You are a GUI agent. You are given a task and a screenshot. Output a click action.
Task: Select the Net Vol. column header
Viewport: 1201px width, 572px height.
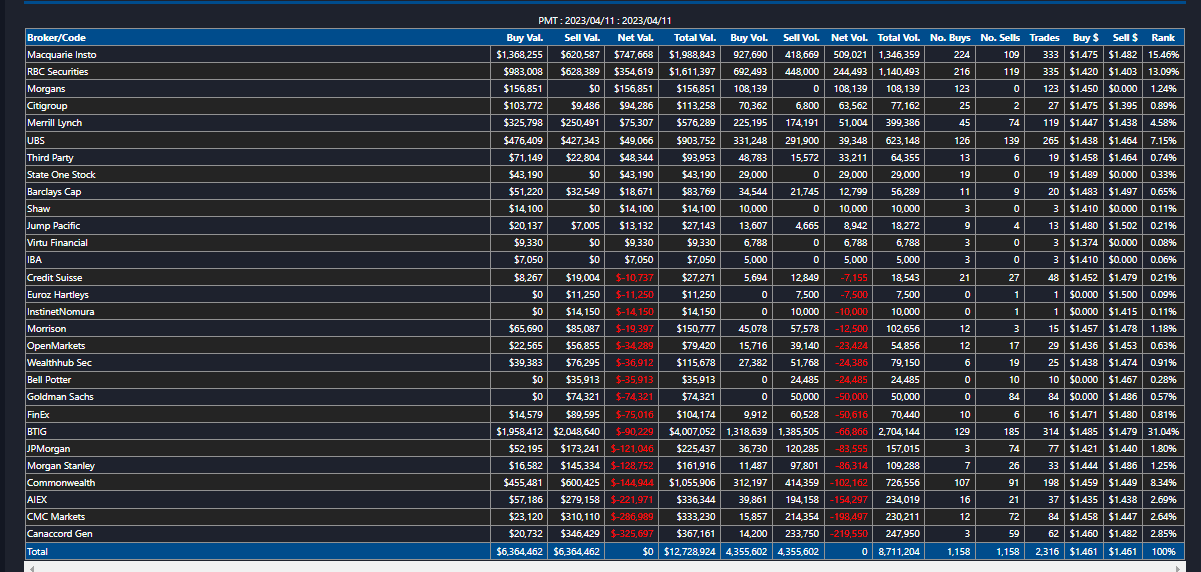coord(850,37)
